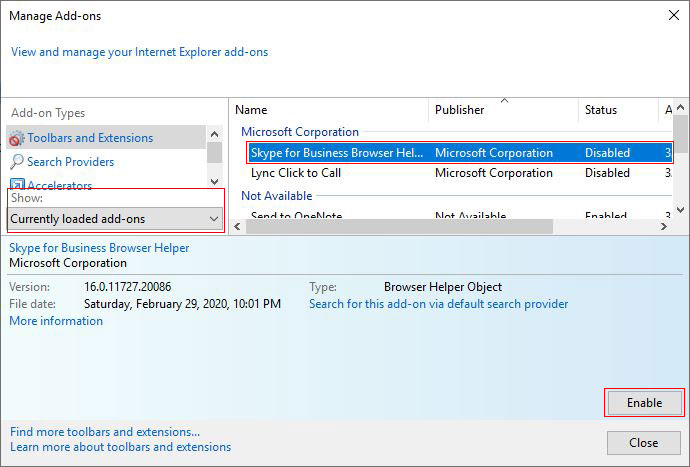Click Skype for Business Browser Helper details title
Image resolution: width=690 pixels, height=467 pixels.
point(99,248)
